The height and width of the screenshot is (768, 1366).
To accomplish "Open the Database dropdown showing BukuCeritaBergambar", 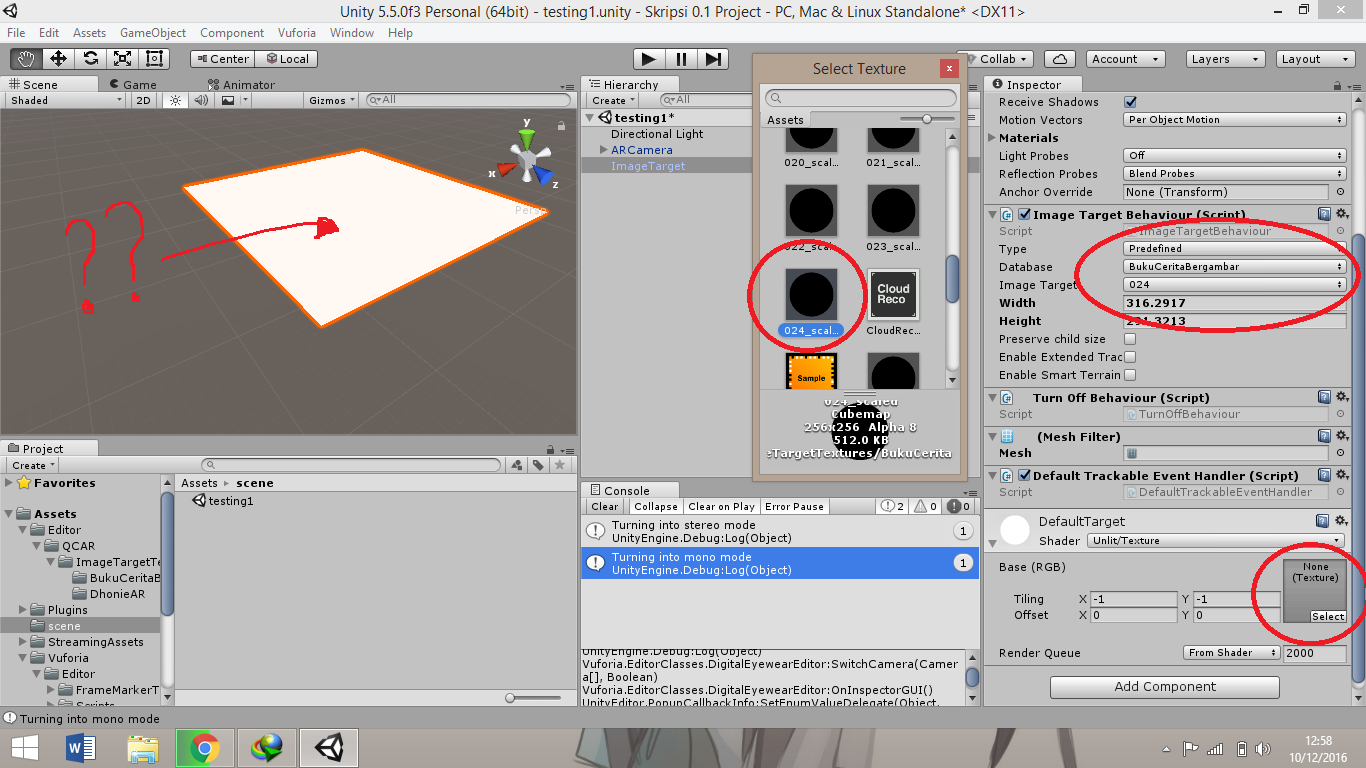I will pyautogui.click(x=1234, y=266).
